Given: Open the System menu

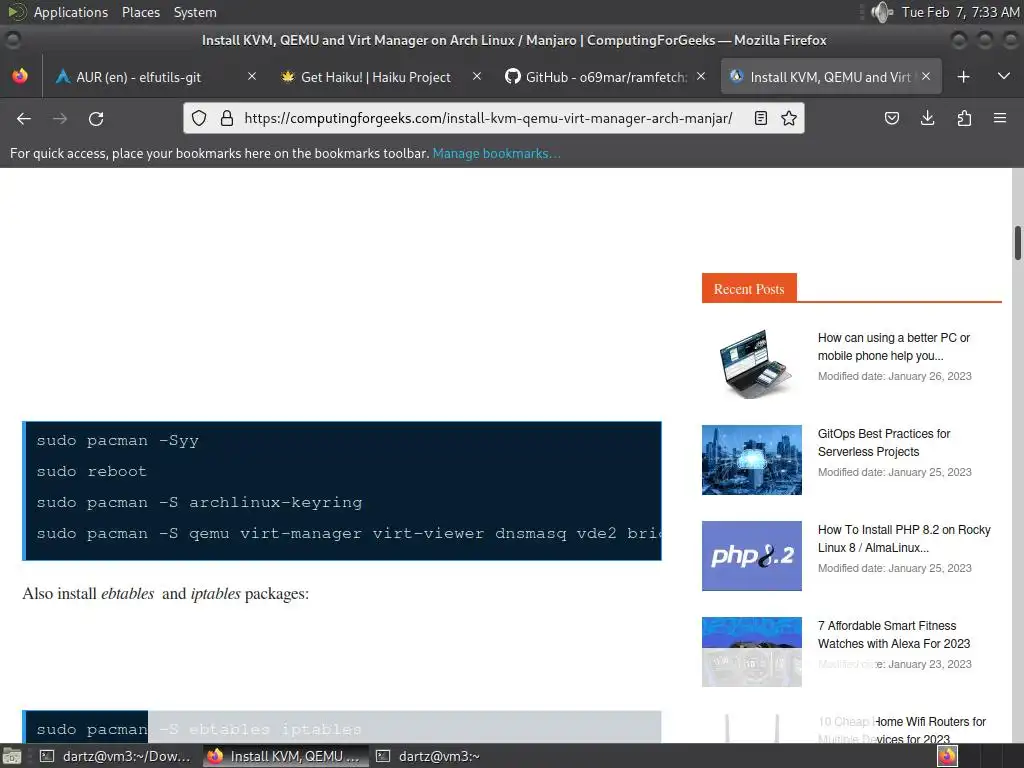Looking at the screenshot, I should pos(195,12).
